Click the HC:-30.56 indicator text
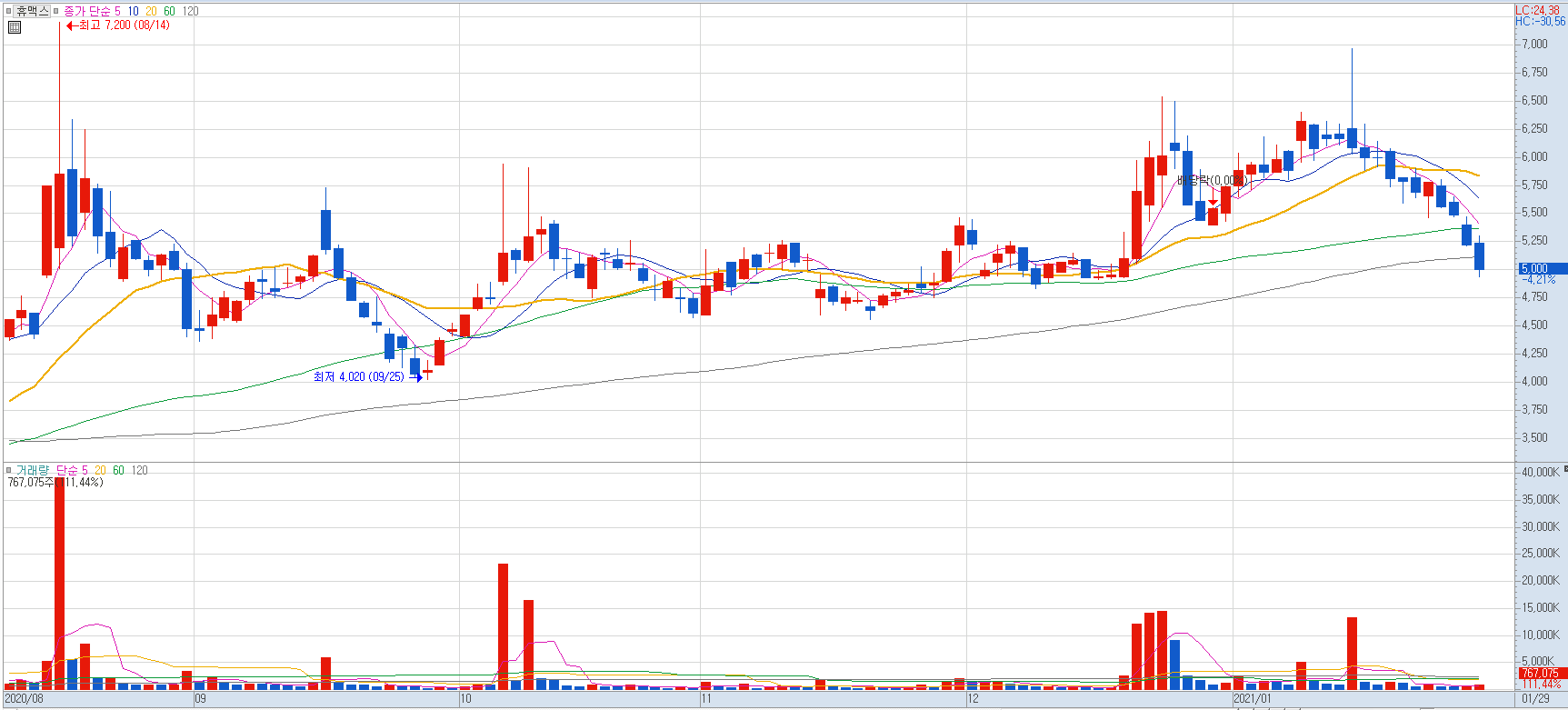Viewport: 1568px width, 710px height. [1540, 21]
